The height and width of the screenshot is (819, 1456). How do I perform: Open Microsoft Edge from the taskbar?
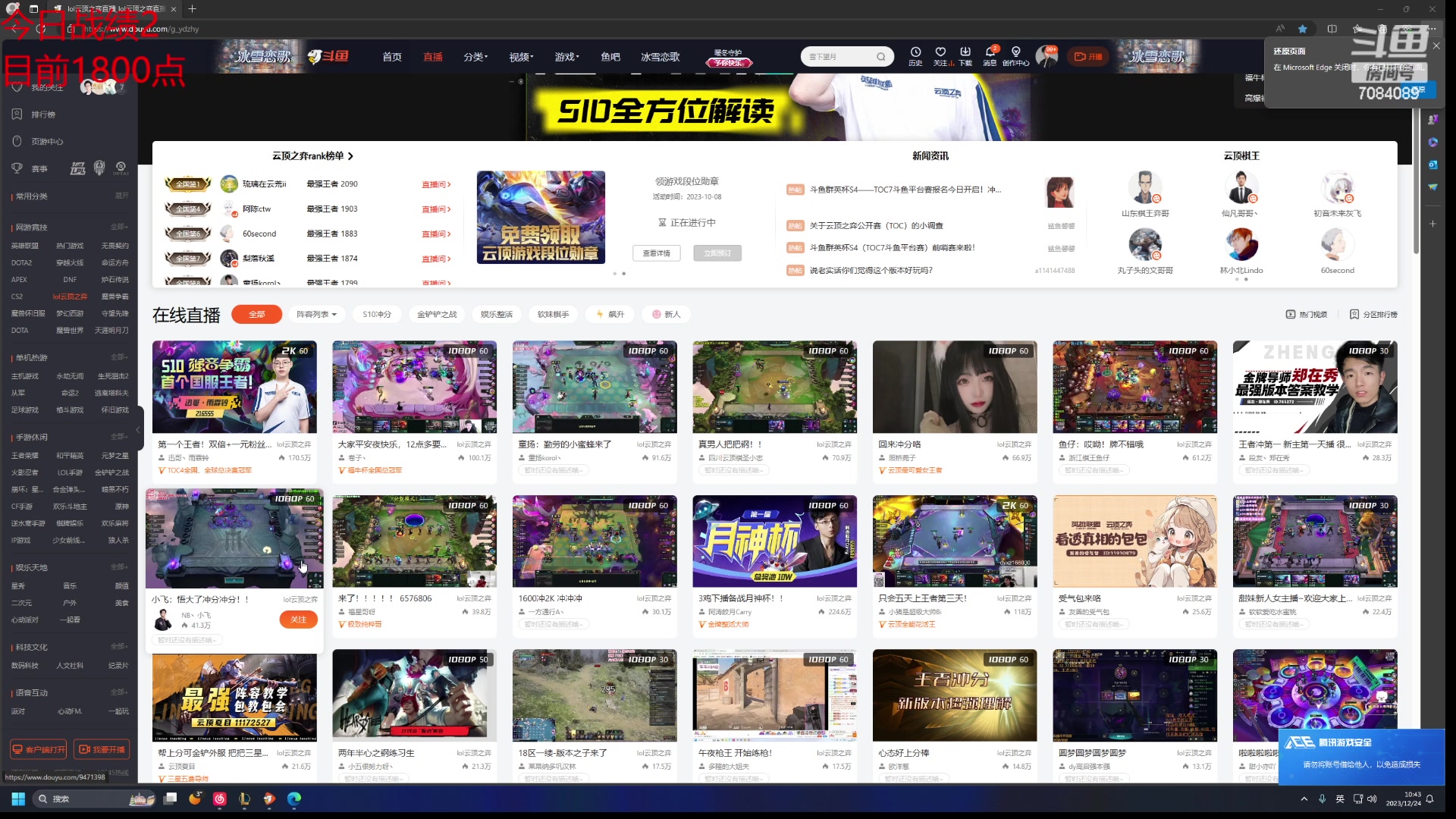coord(293,799)
